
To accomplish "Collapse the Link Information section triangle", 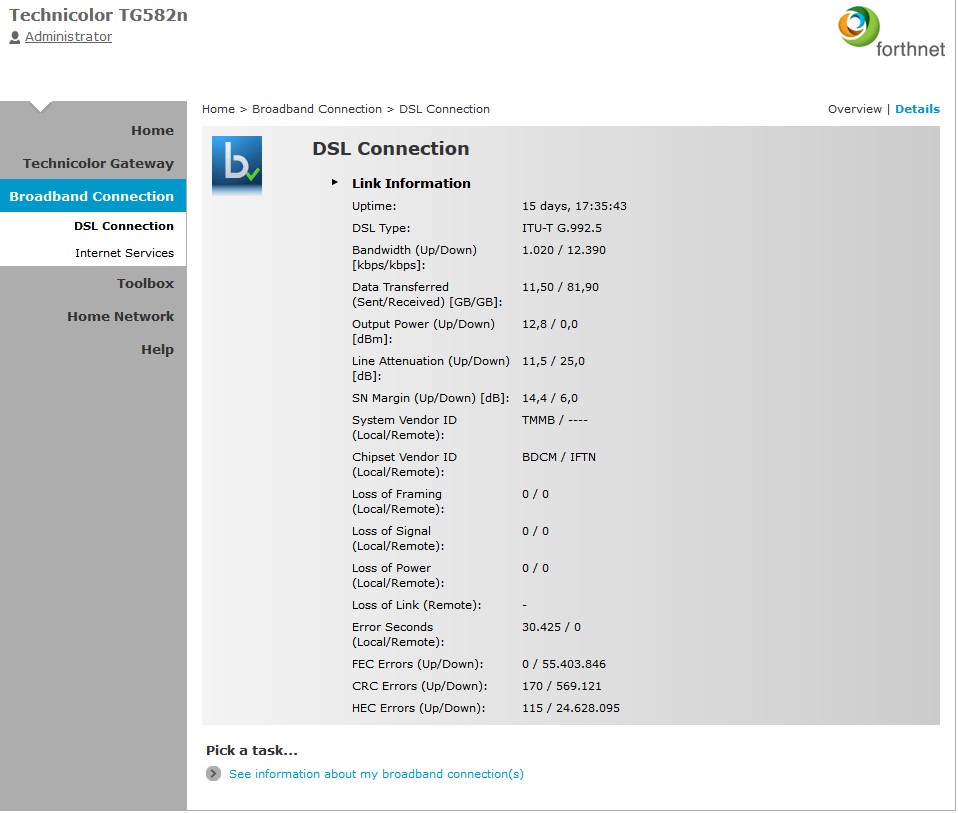I will click(x=334, y=182).
